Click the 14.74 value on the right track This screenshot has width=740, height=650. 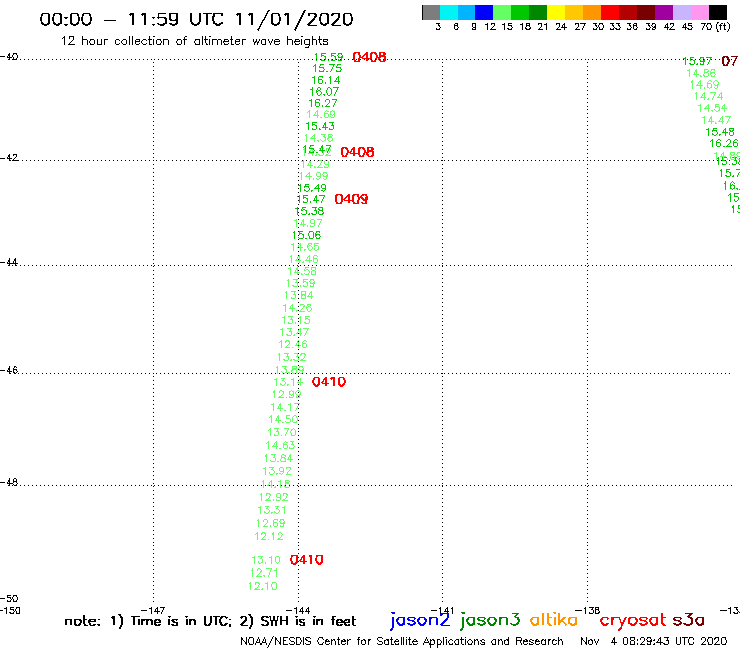tap(708, 96)
